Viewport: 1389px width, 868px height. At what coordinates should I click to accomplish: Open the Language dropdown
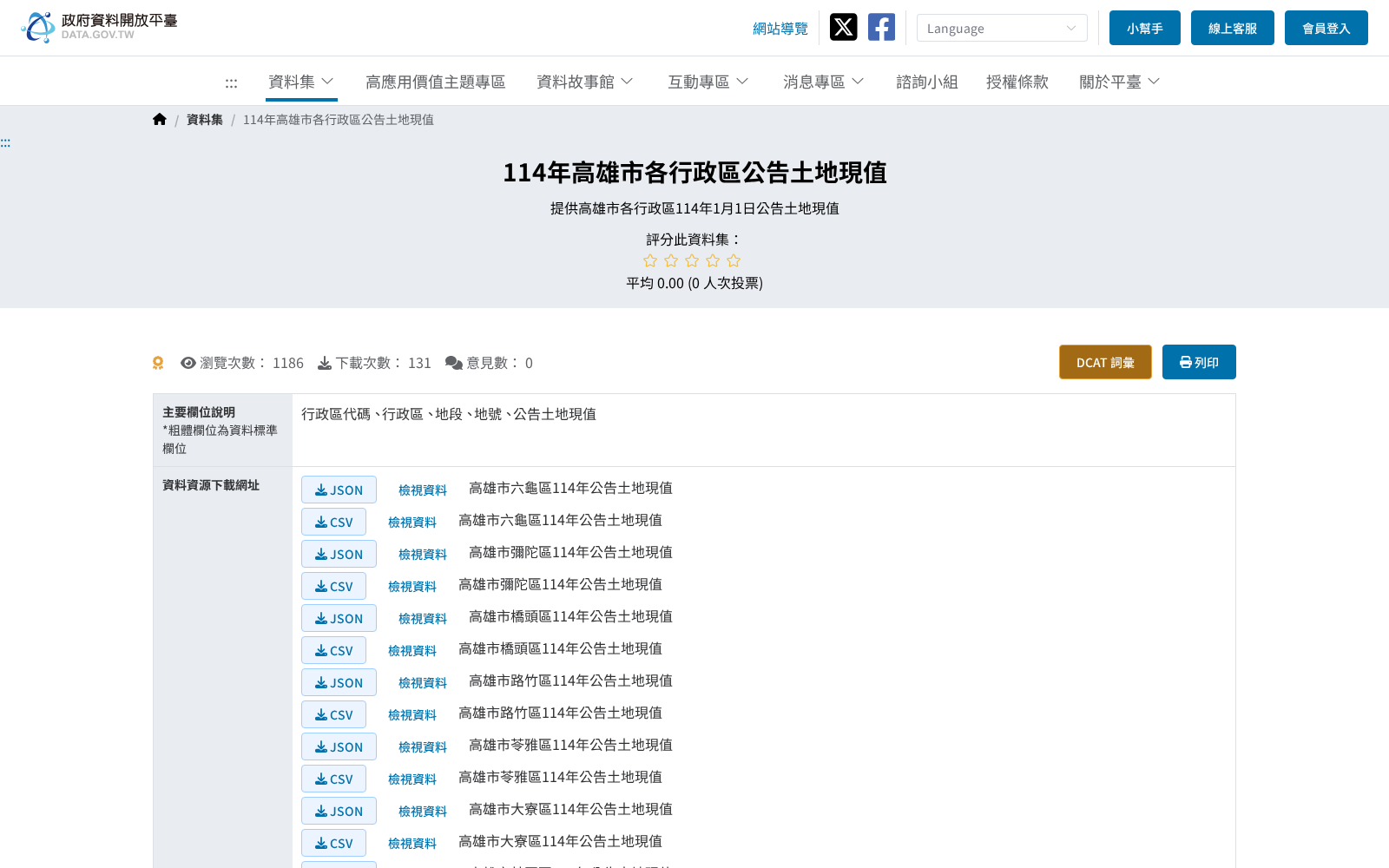pyautogui.click(x=1002, y=28)
